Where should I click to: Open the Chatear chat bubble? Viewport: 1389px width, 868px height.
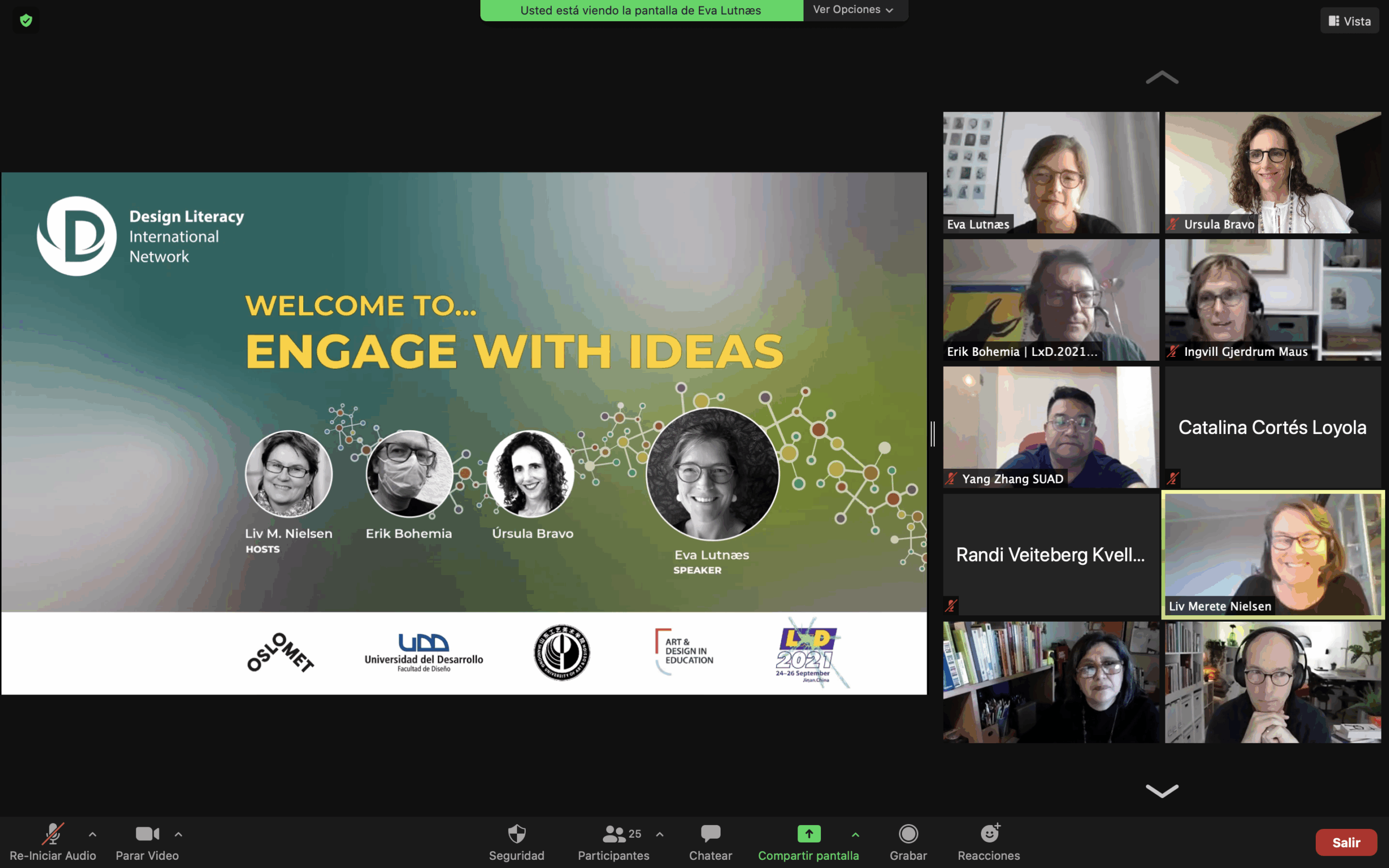coord(711,834)
